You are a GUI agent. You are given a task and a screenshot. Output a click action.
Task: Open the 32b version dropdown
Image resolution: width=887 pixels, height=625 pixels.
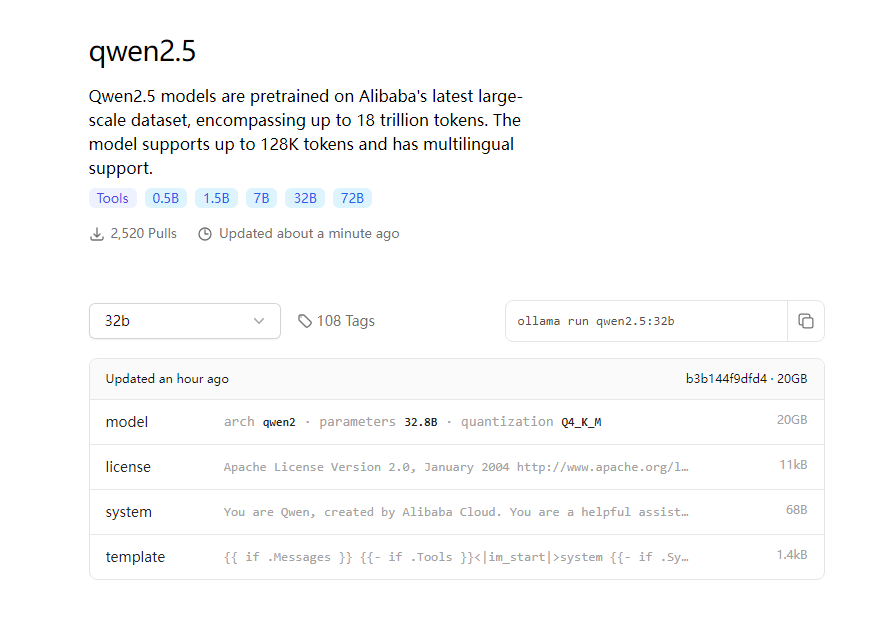pos(184,321)
